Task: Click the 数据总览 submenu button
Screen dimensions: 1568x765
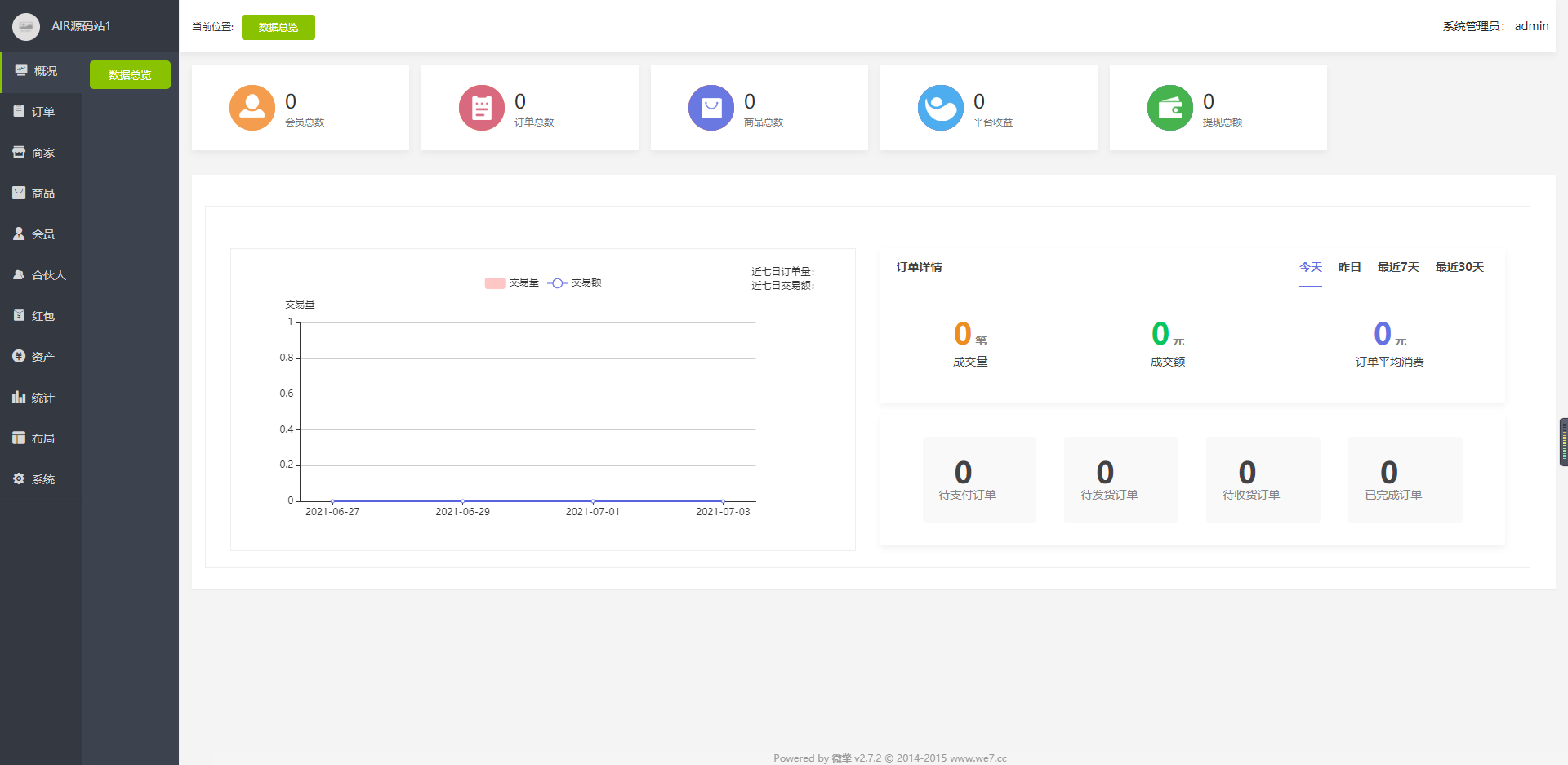Action: point(130,74)
